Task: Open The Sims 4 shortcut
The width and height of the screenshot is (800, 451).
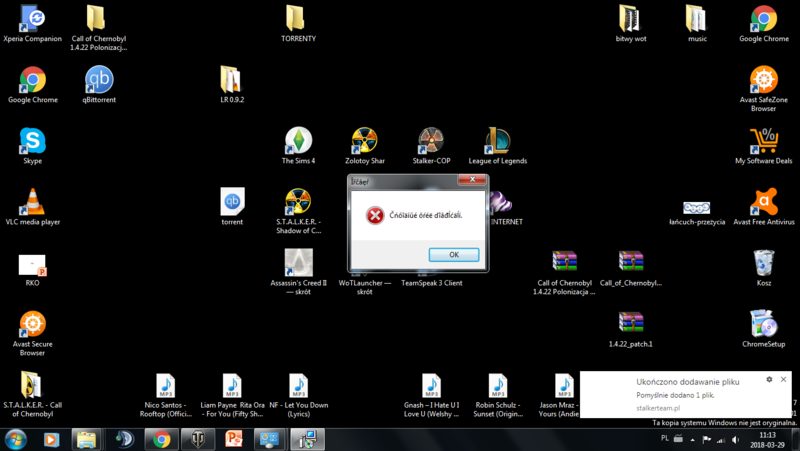Action: coord(297,141)
